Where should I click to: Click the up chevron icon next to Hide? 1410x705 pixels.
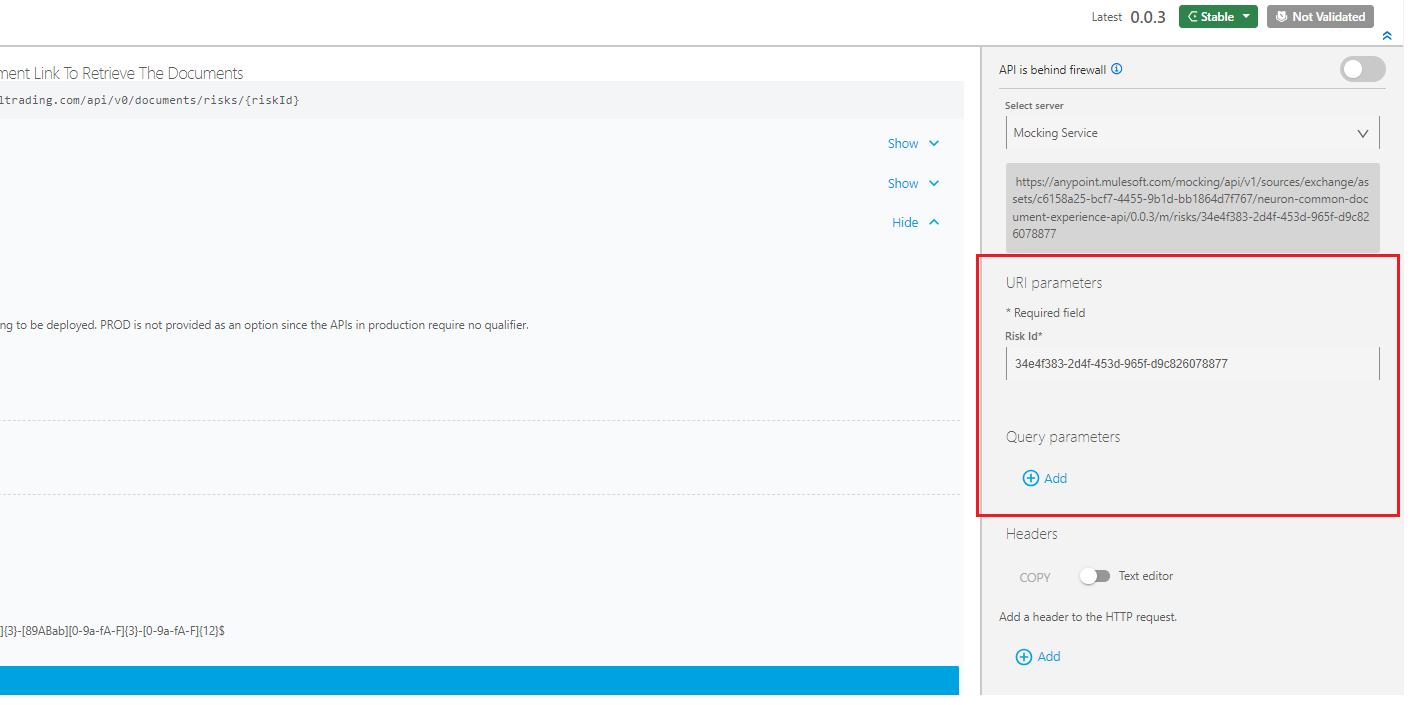pyautogui.click(x=934, y=223)
